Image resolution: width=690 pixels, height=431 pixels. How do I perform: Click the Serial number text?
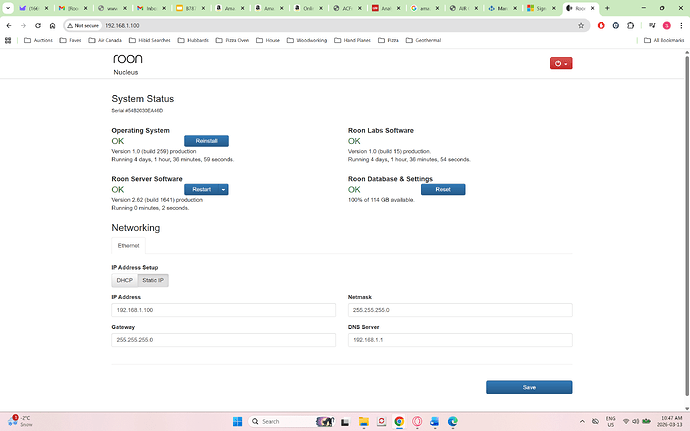tap(137, 111)
